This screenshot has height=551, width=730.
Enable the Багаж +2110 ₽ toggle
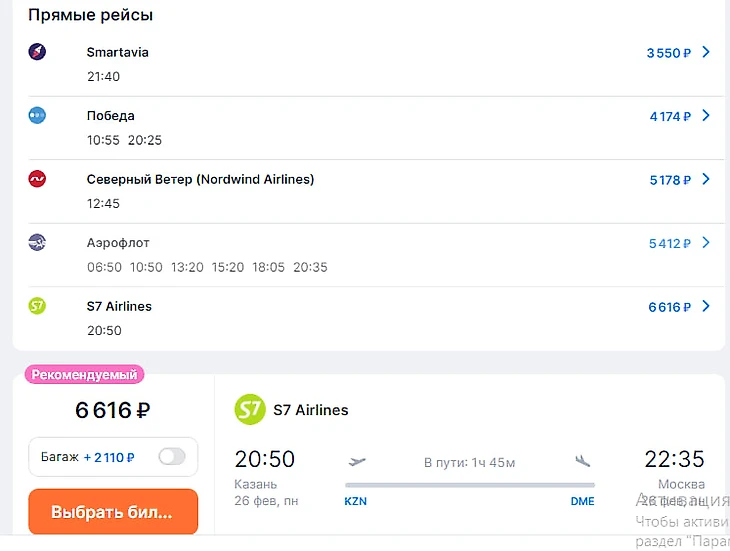(x=172, y=457)
